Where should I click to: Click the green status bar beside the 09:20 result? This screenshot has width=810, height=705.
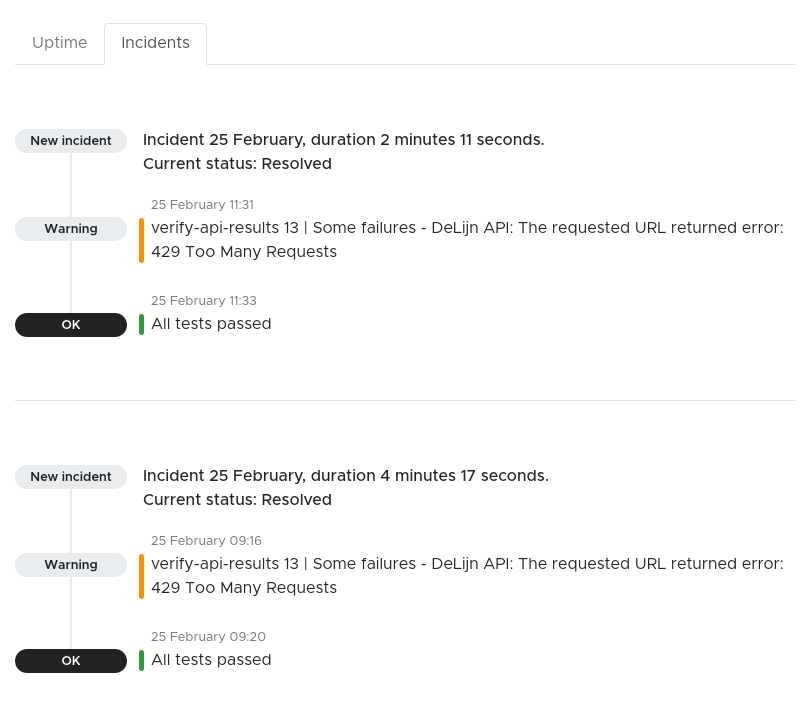[x=142, y=660]
